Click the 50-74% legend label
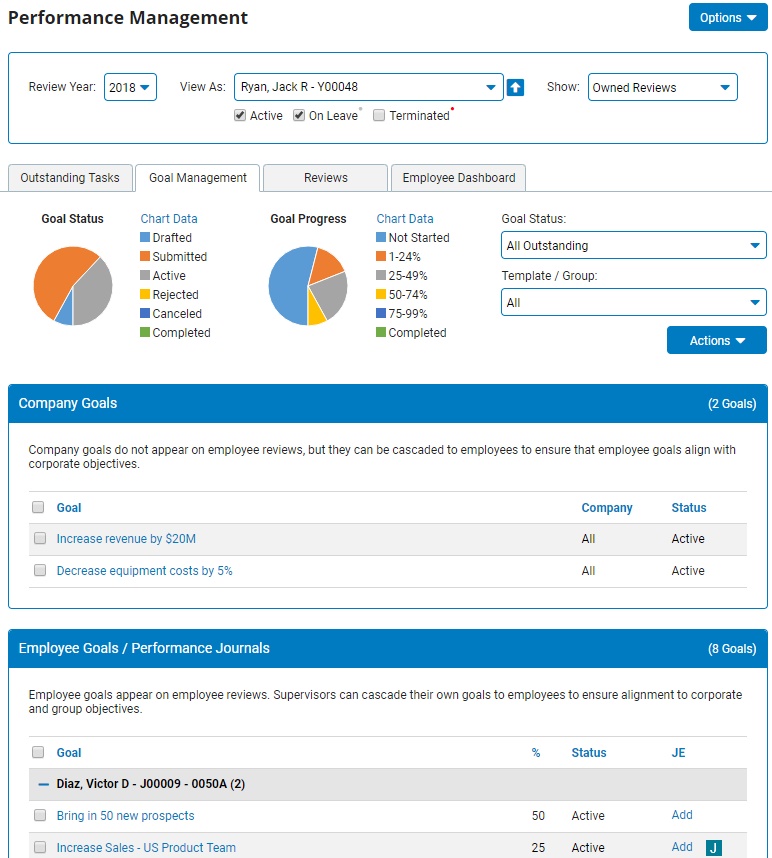772x858 pixels. pos(408,295)
